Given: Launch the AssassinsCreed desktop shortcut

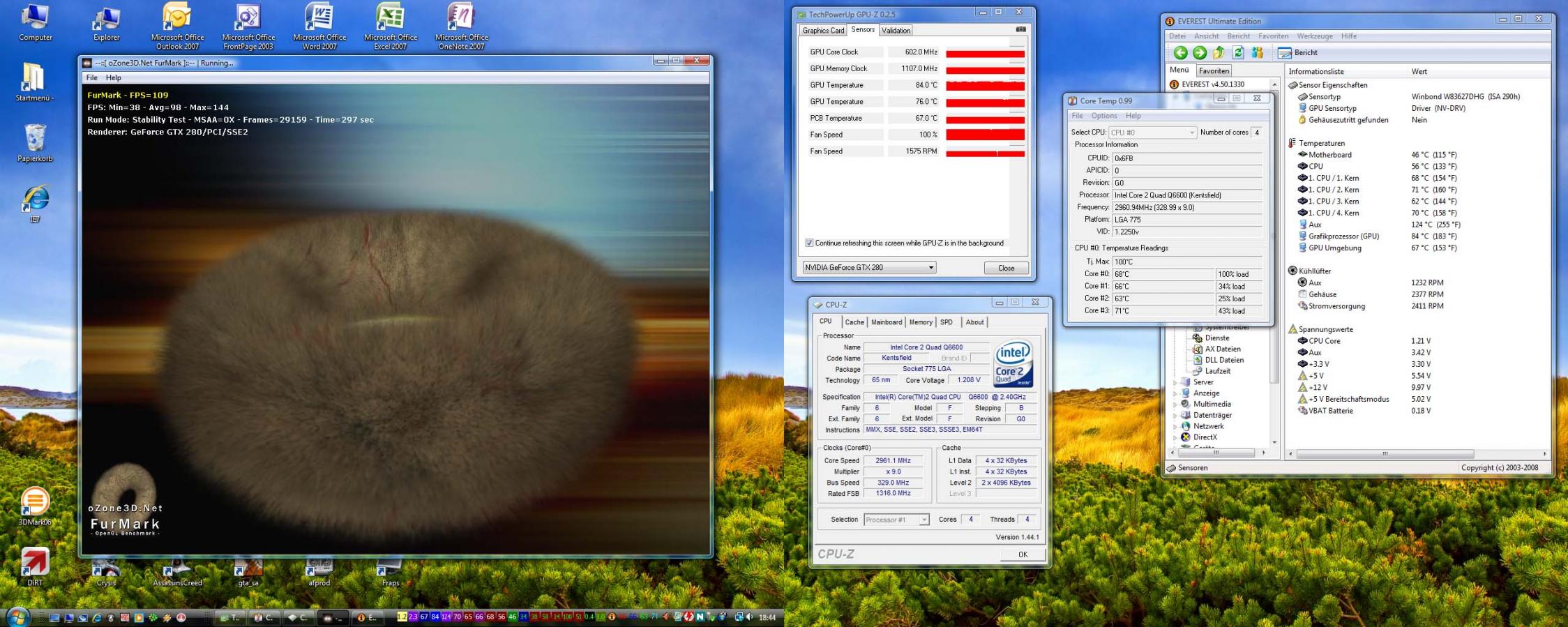Looking at the screenshot, I should (x=177, y=572).
